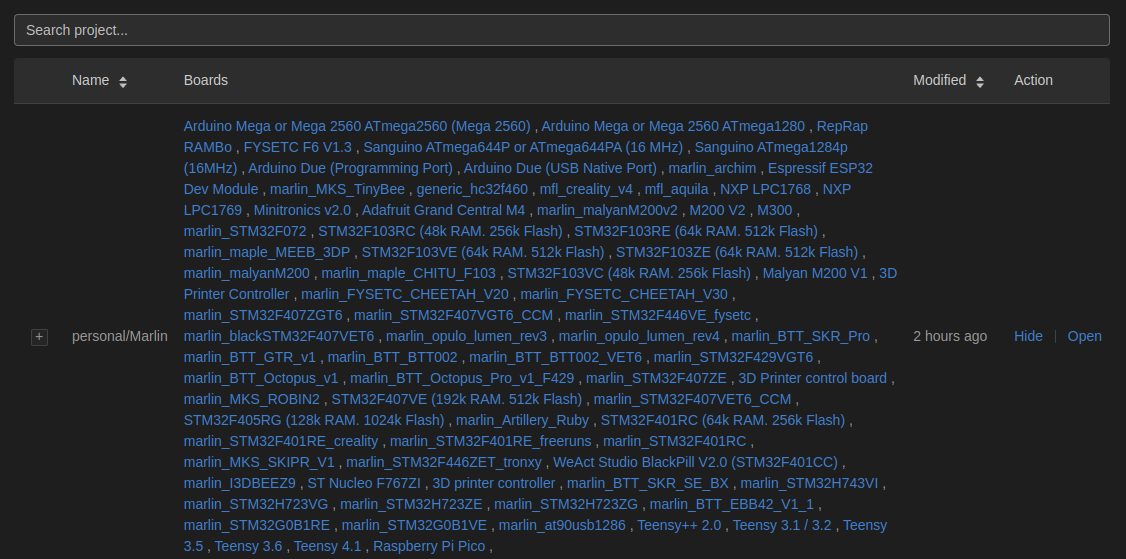Open marlin_MKS_TinyBee board link
The height and width of the screenshot is (559, 1126).
(x=338, y=190)
